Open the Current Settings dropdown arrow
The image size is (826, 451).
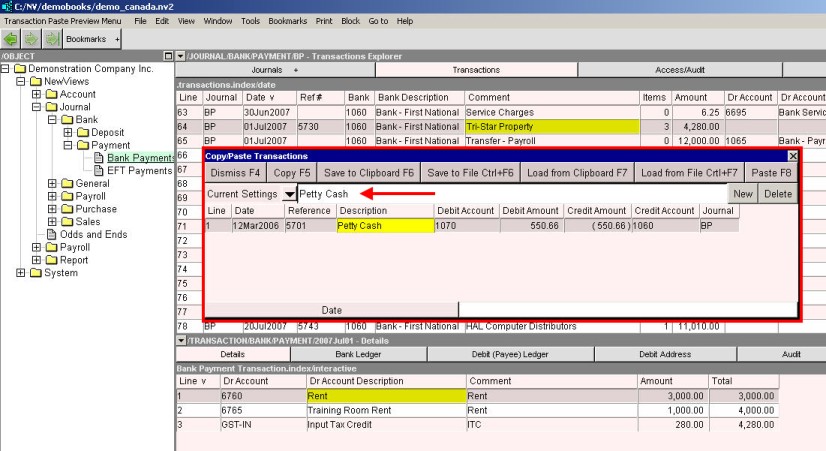point(289,193)
